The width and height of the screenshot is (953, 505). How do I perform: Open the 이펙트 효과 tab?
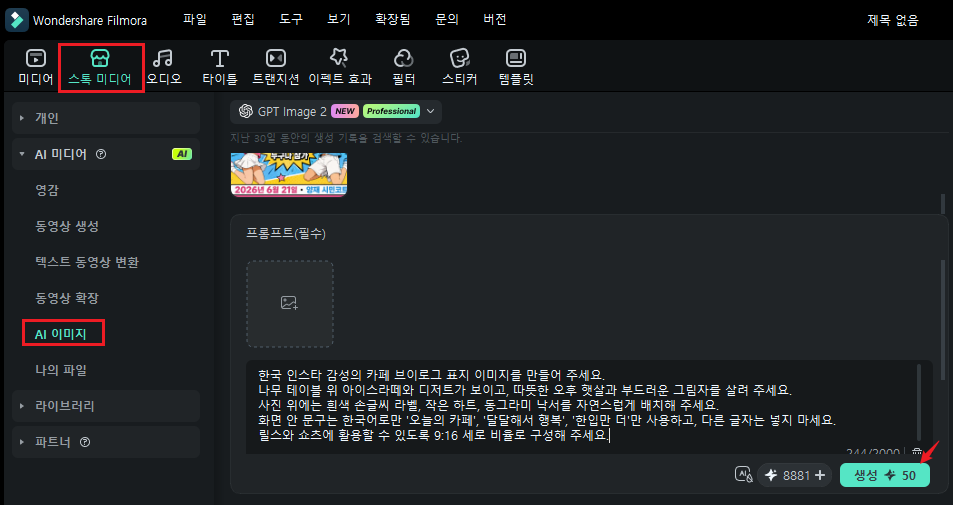click(x=340, y=67)
